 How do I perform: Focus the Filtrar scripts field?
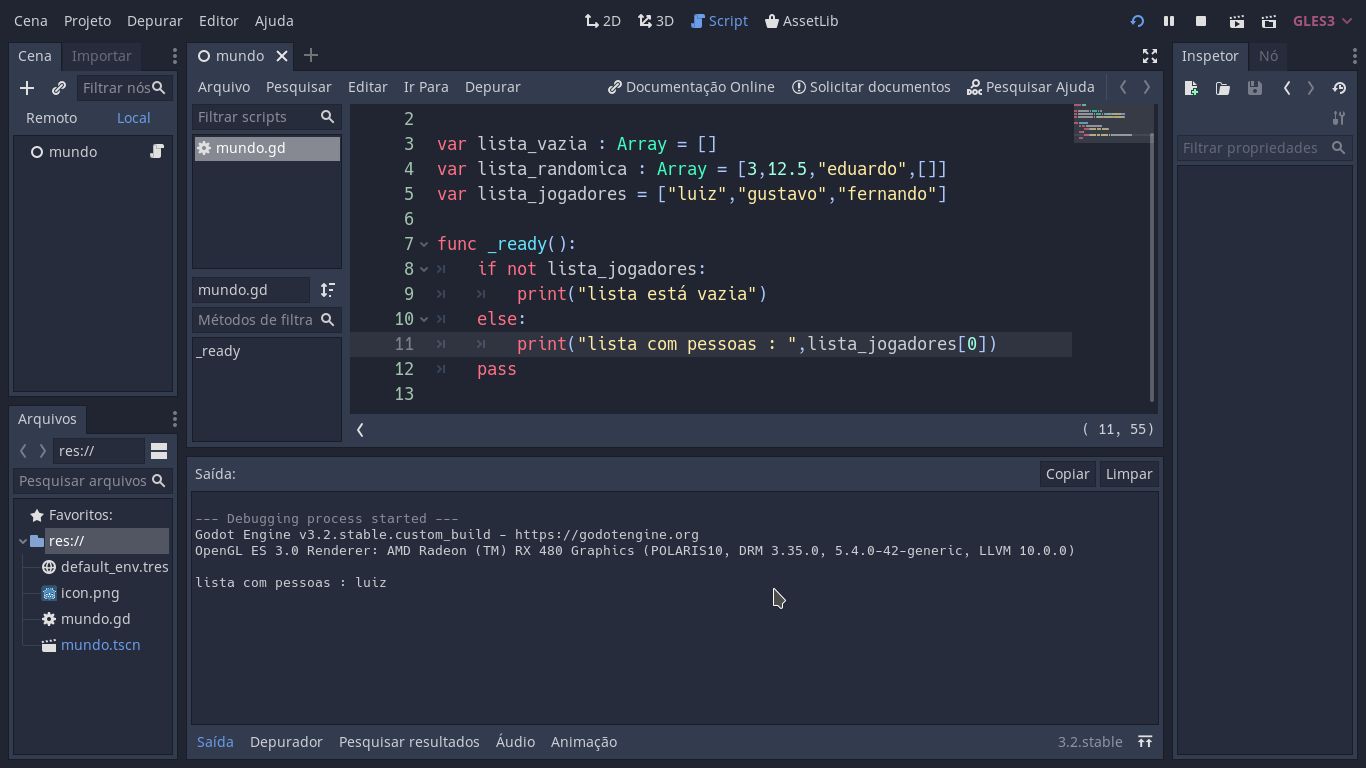pos(266,117)
